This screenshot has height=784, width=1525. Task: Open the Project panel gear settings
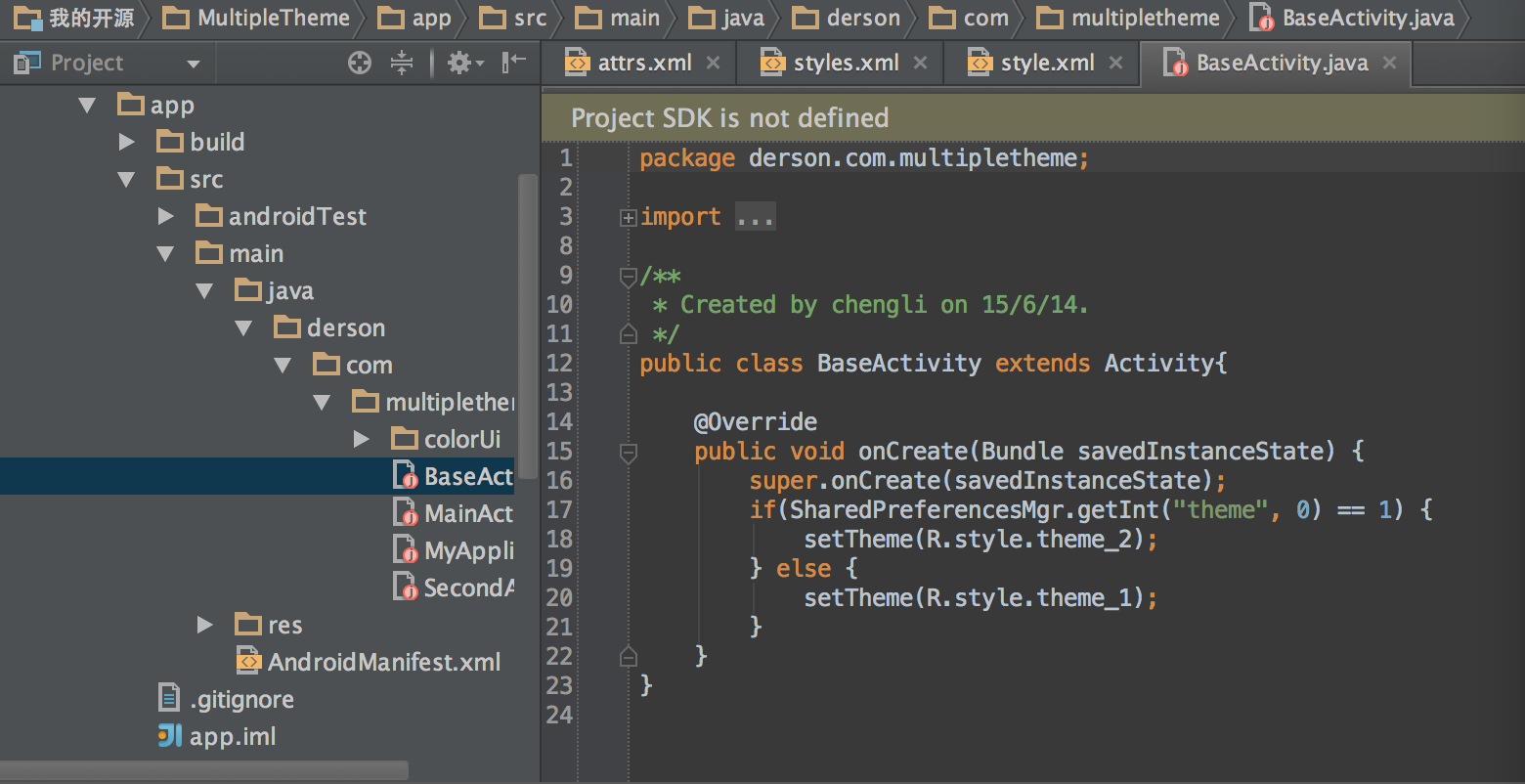click(465, 64)
